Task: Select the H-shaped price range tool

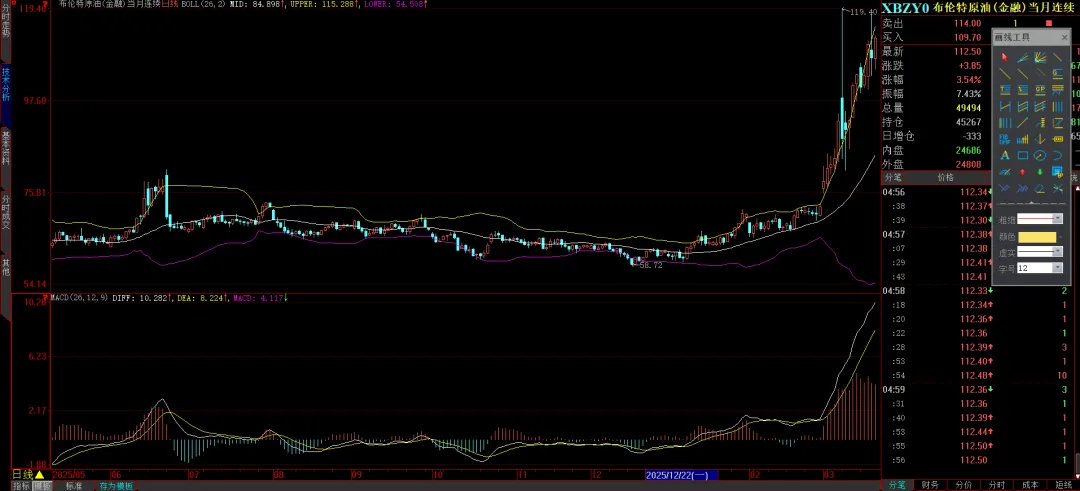Action: pyautogui.click(x=1005, y=105)
